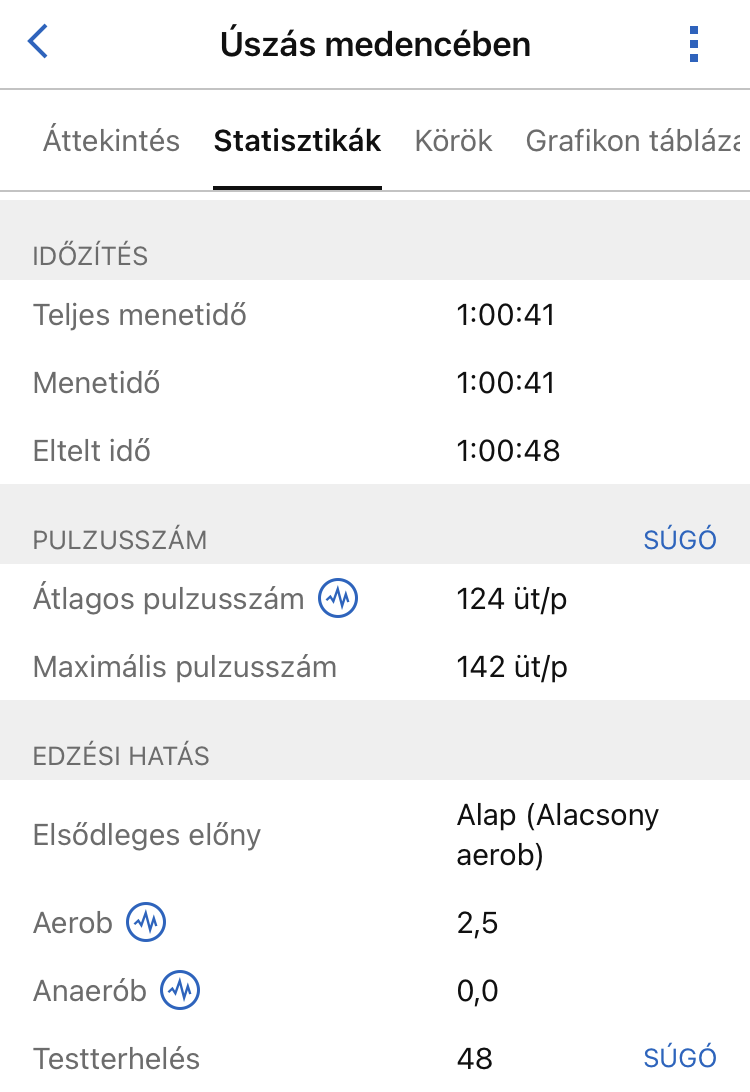This screenshot has width=750, height=1092.
Task: Tap the EDZÉSI HATÁS section header
Action: [121, 756]
